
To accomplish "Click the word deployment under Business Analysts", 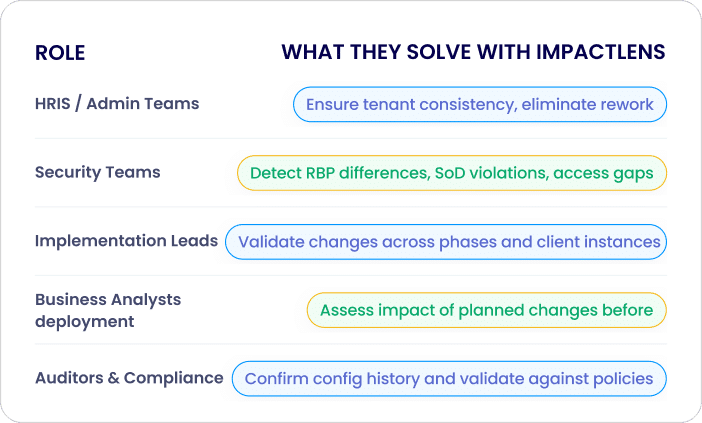I will point(85,322).
